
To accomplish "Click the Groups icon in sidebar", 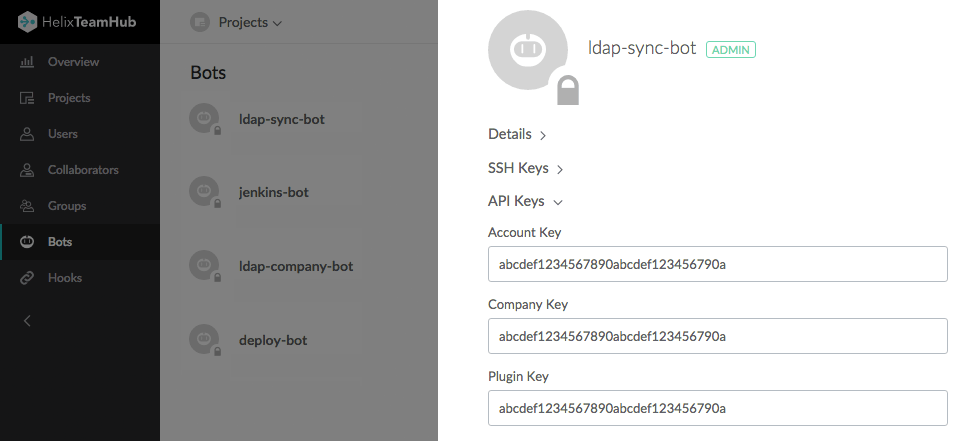I will (27, 206).
